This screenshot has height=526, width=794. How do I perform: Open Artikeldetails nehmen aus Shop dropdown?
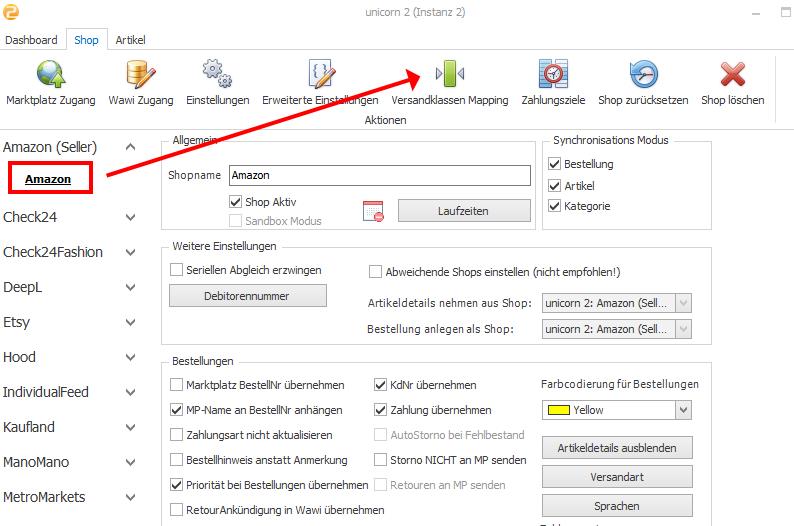coord(683,303)
